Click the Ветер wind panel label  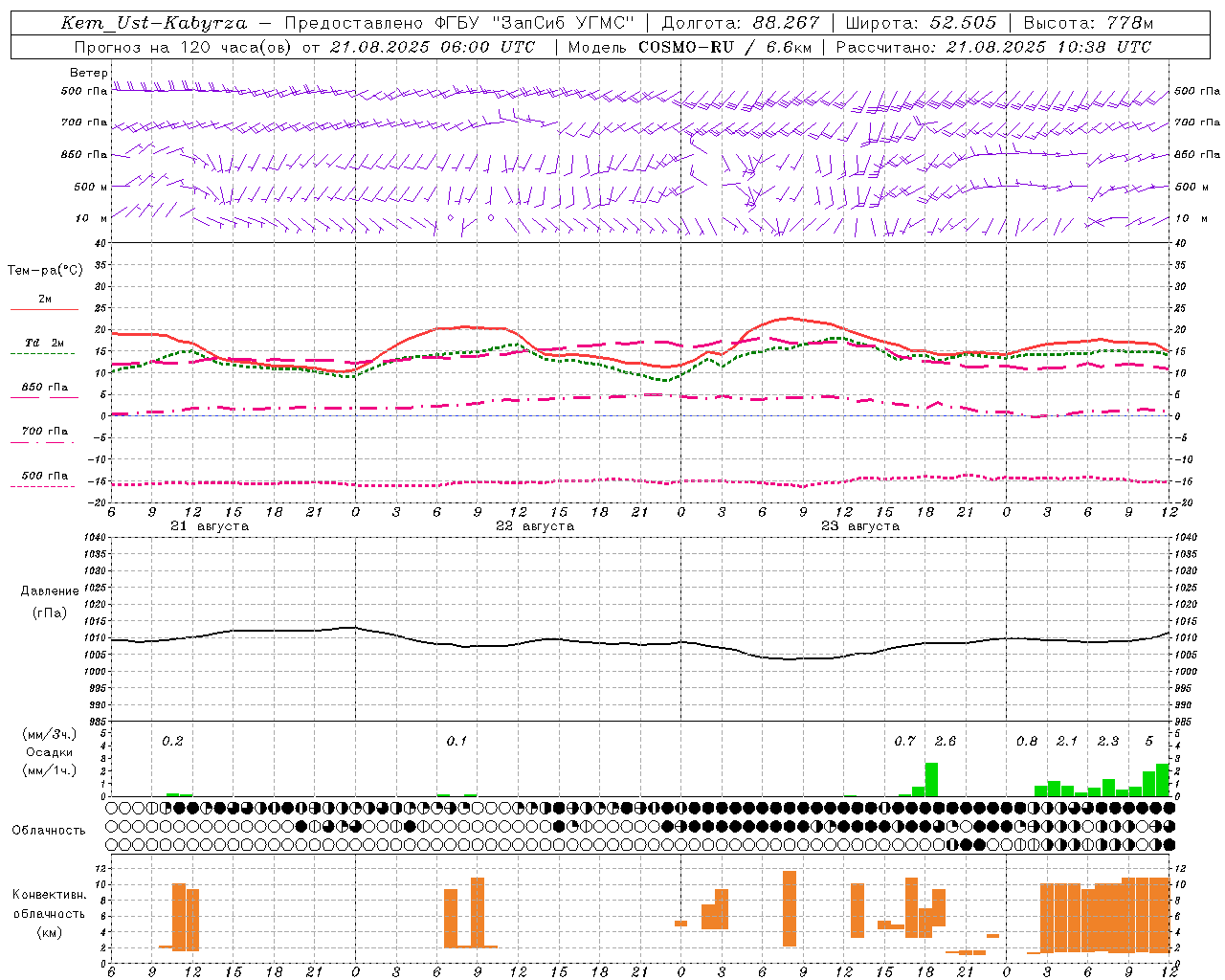[89, 73]
